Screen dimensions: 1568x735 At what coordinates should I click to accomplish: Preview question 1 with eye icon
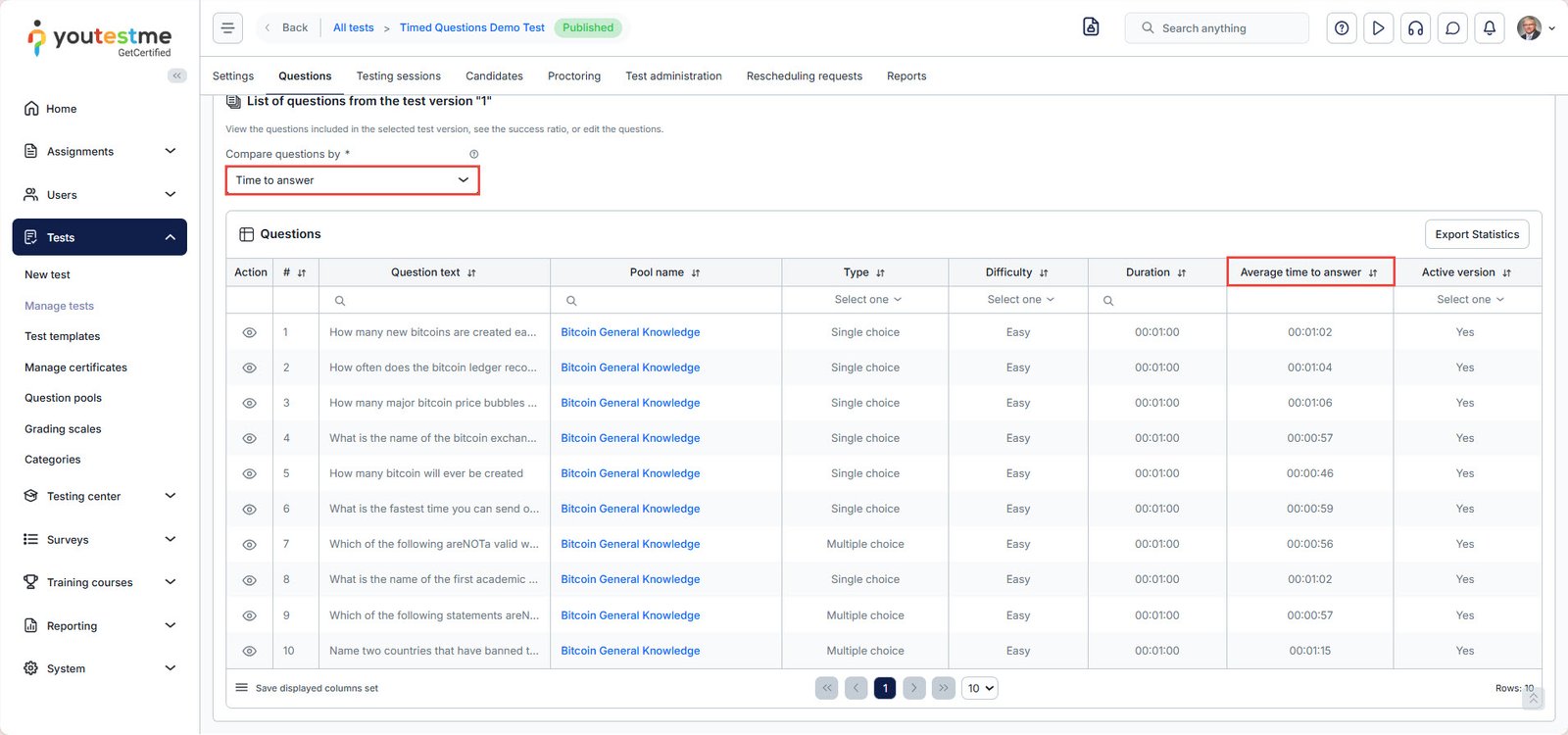pyautogui.click(x=249, y=333)
